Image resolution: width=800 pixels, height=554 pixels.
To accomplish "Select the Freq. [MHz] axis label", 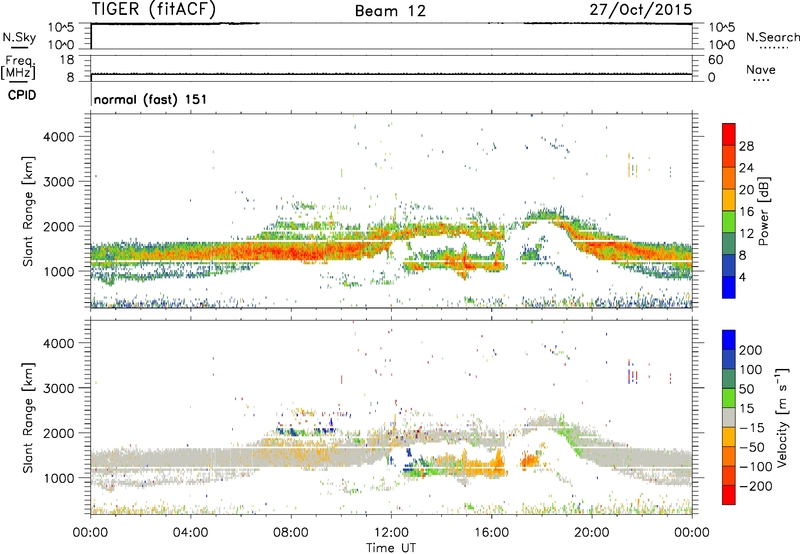I will tap(18, 67).
